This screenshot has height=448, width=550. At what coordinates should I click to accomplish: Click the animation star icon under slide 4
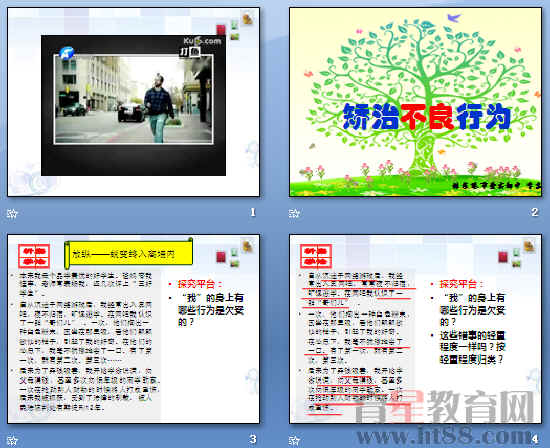click(294, 440)
